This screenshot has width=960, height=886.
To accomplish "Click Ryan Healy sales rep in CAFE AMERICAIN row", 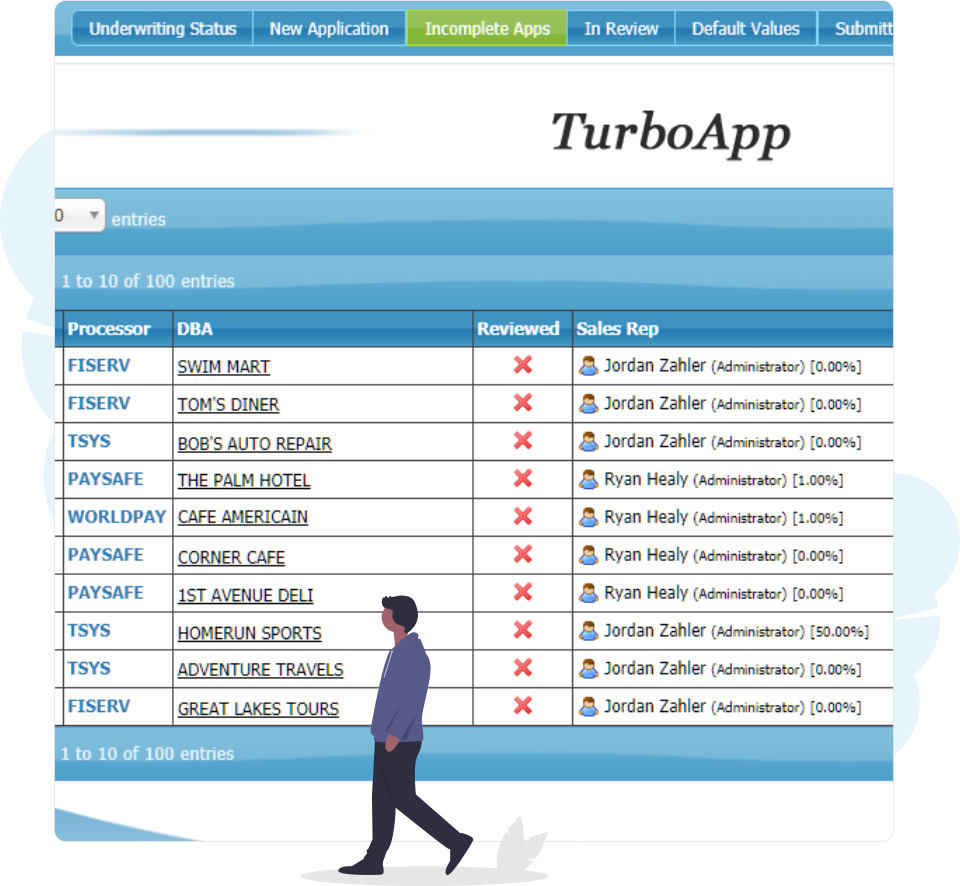I will [x=646, y=517].
